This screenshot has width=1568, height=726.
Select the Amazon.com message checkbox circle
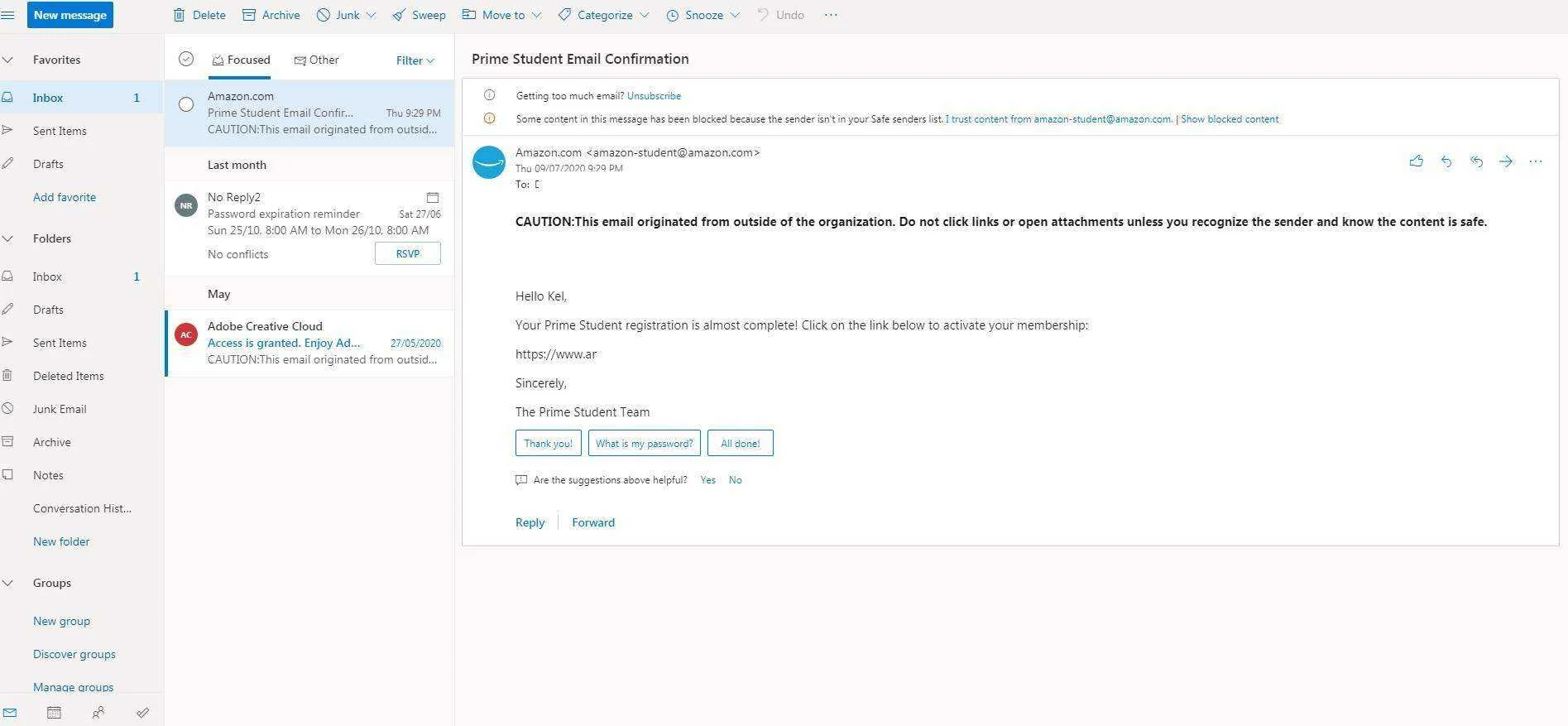(186, 104)
